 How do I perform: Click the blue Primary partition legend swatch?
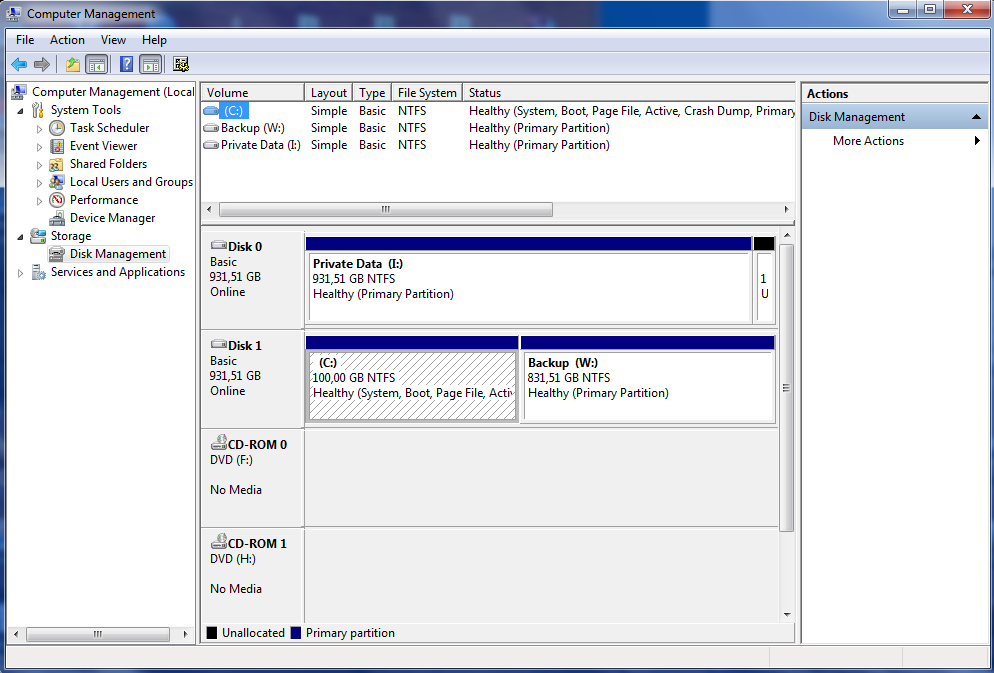[295, 632]
